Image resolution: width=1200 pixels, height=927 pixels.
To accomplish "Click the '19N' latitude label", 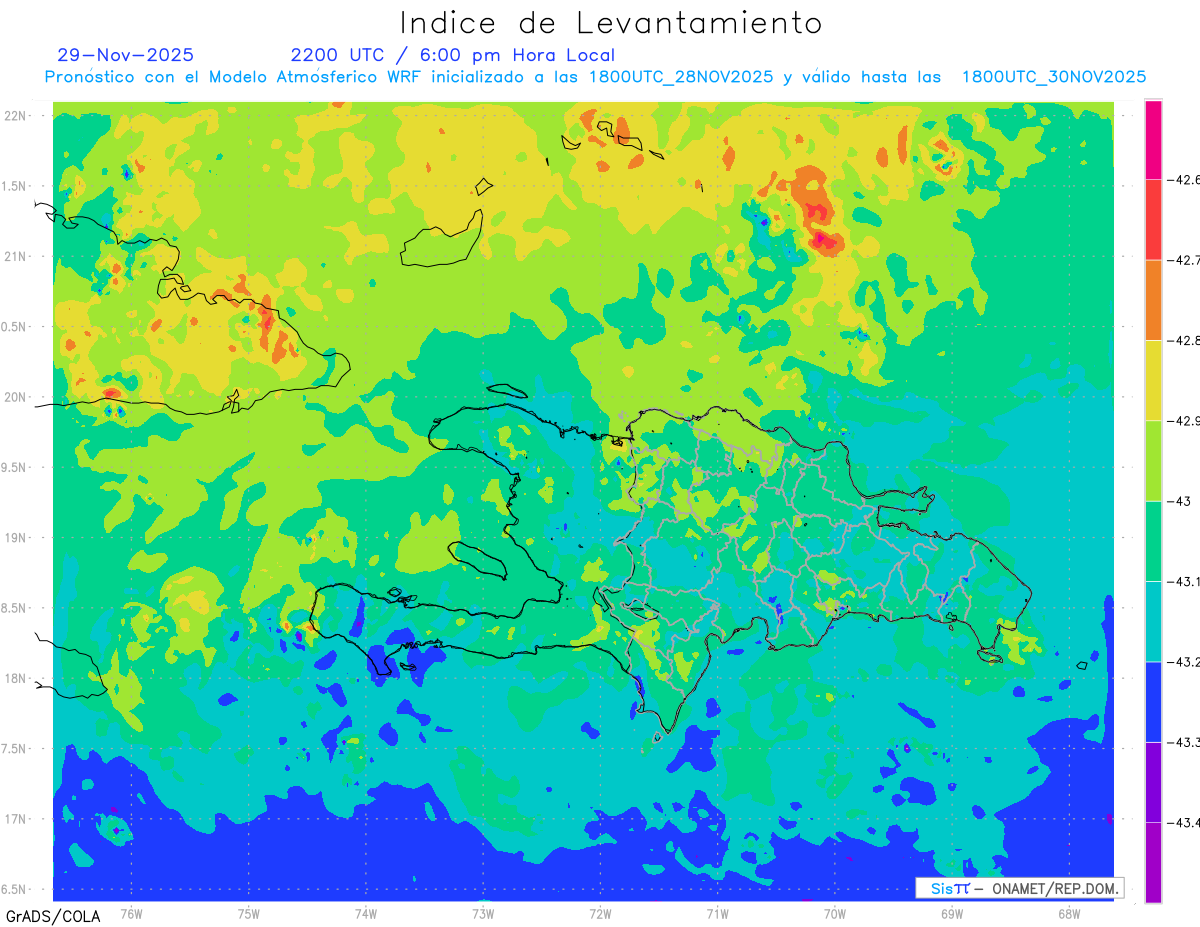I will [16, 537].
